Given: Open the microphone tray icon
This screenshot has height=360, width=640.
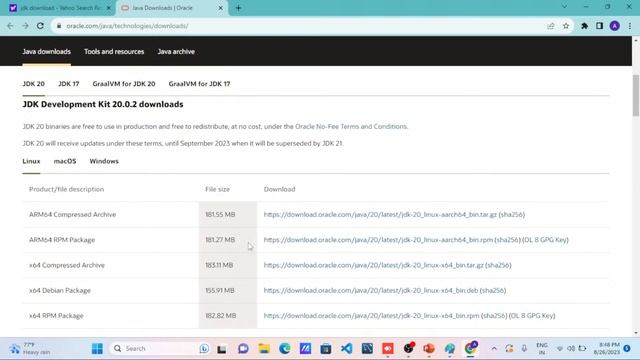Looking at the screenshot, I should coord(524,349).
